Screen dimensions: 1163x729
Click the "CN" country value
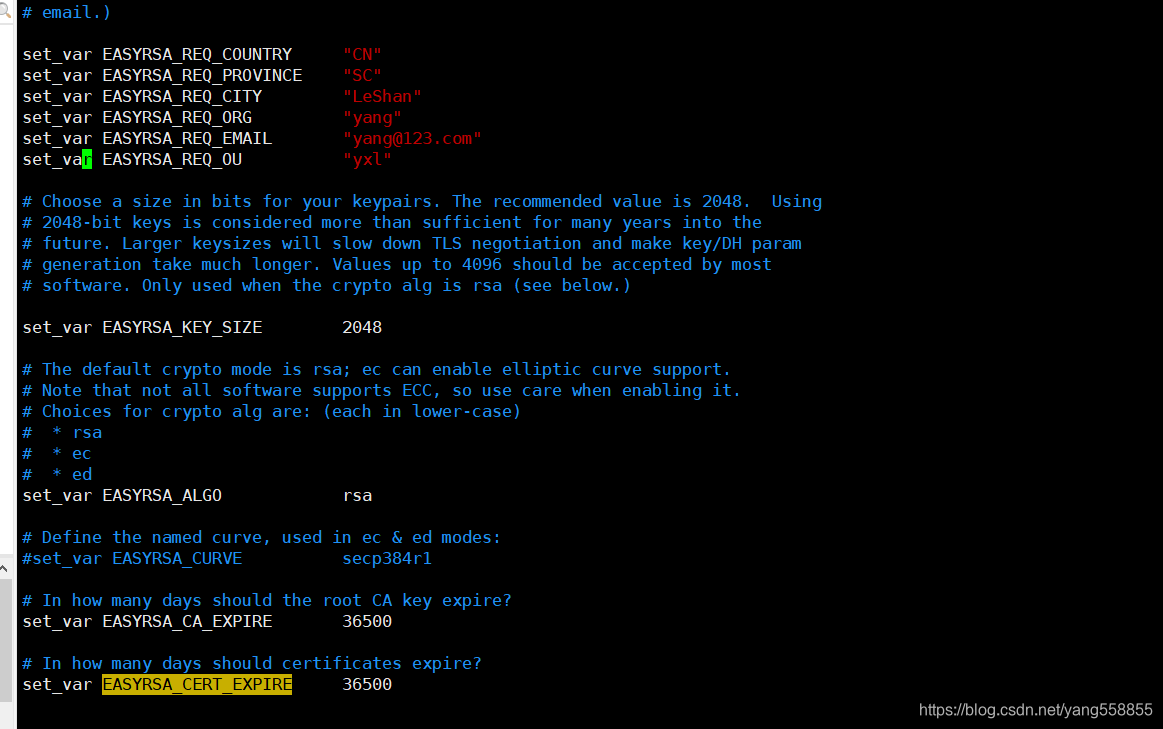(362, 54)
